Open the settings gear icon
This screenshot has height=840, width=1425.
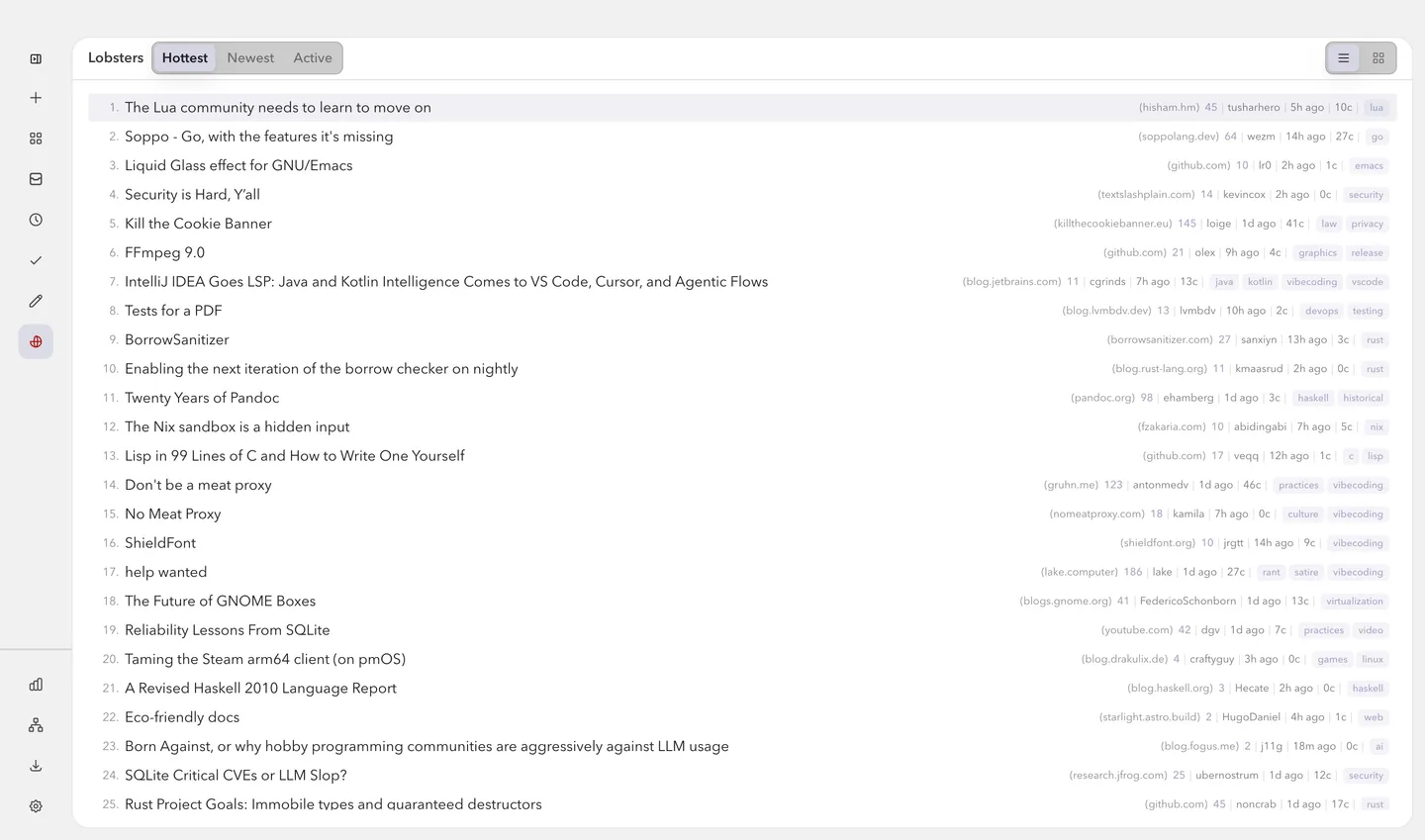pos(36,806)
